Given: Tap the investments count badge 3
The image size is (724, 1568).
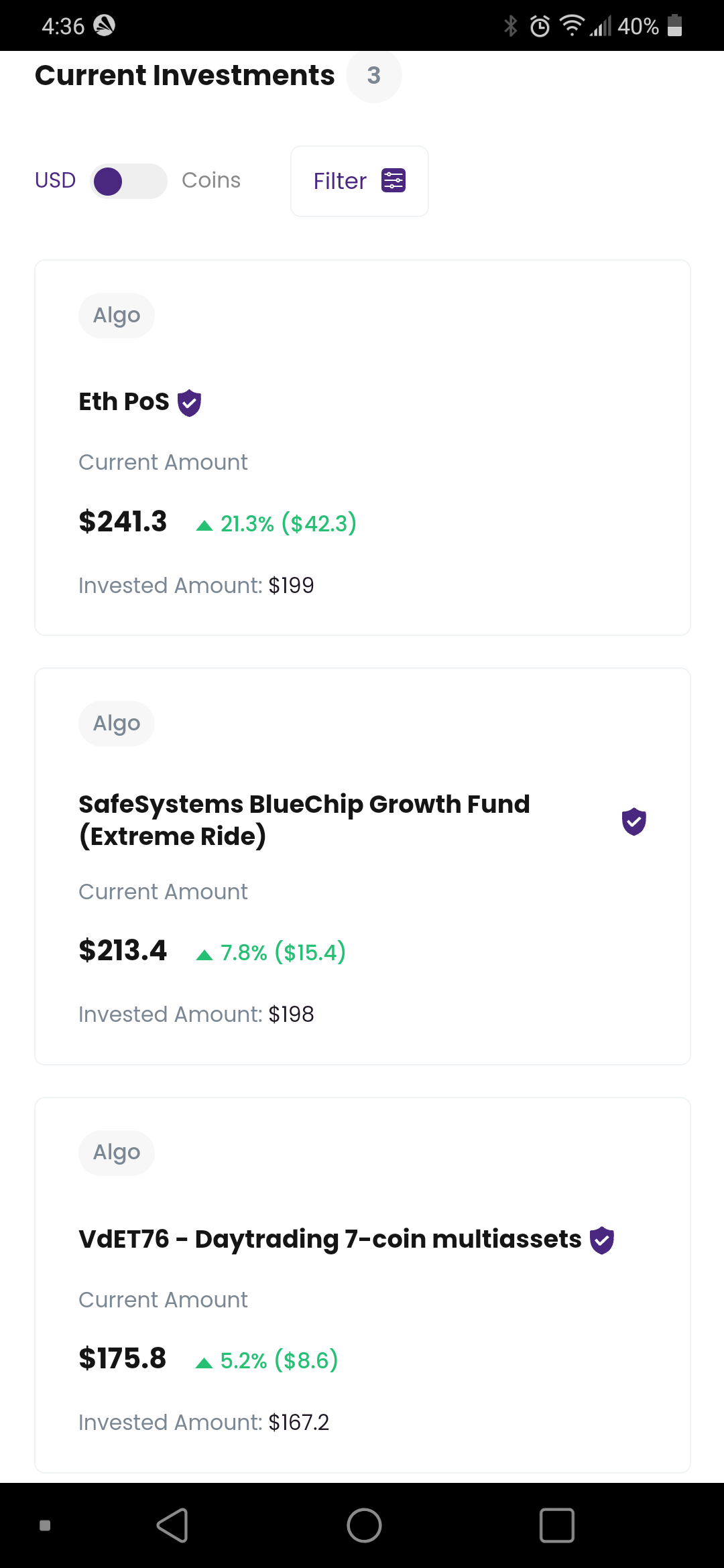Looking at the screenshot, I should tap(373, 75).
